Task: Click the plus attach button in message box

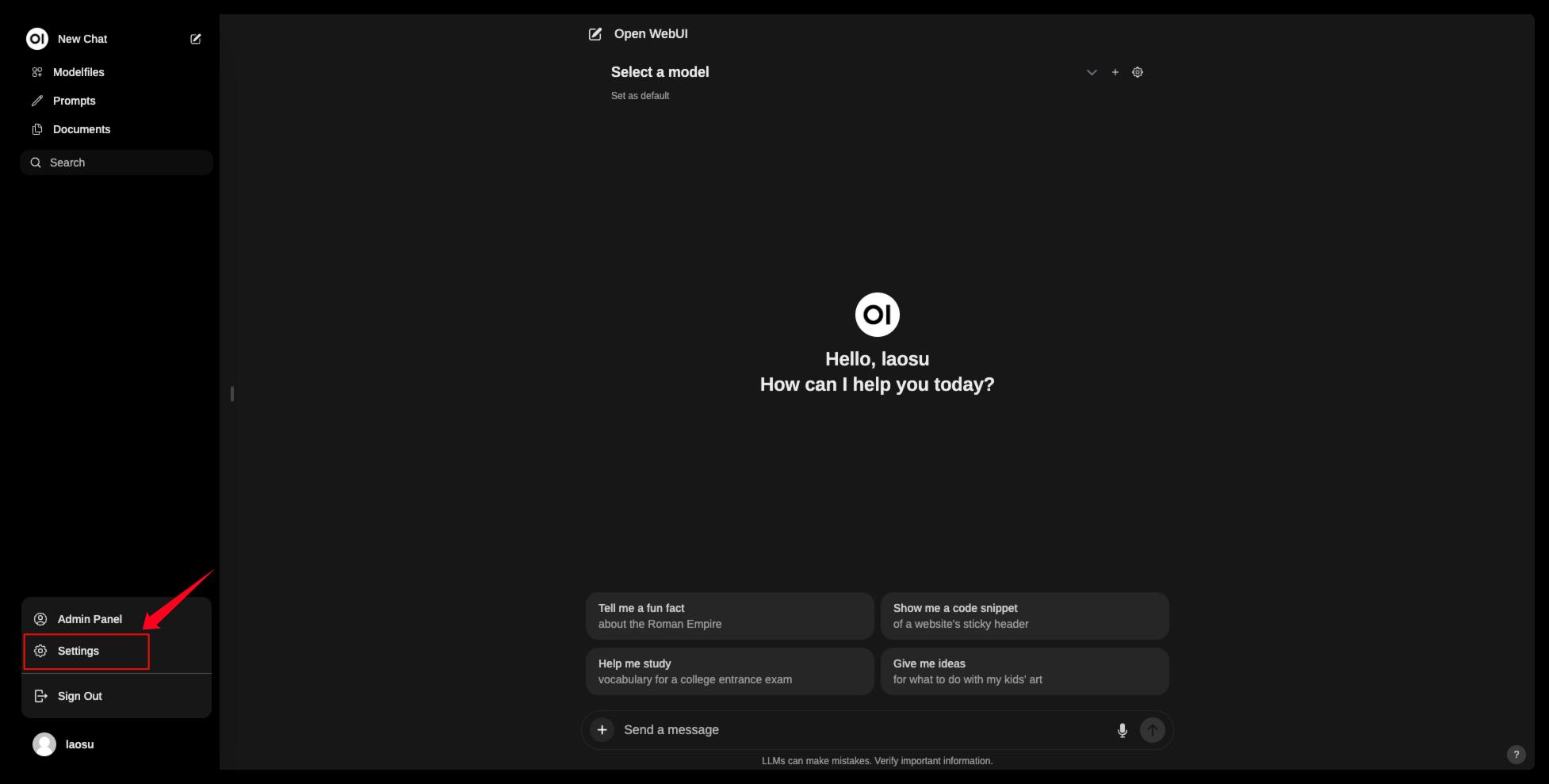Action: click(x=602, y=730)
